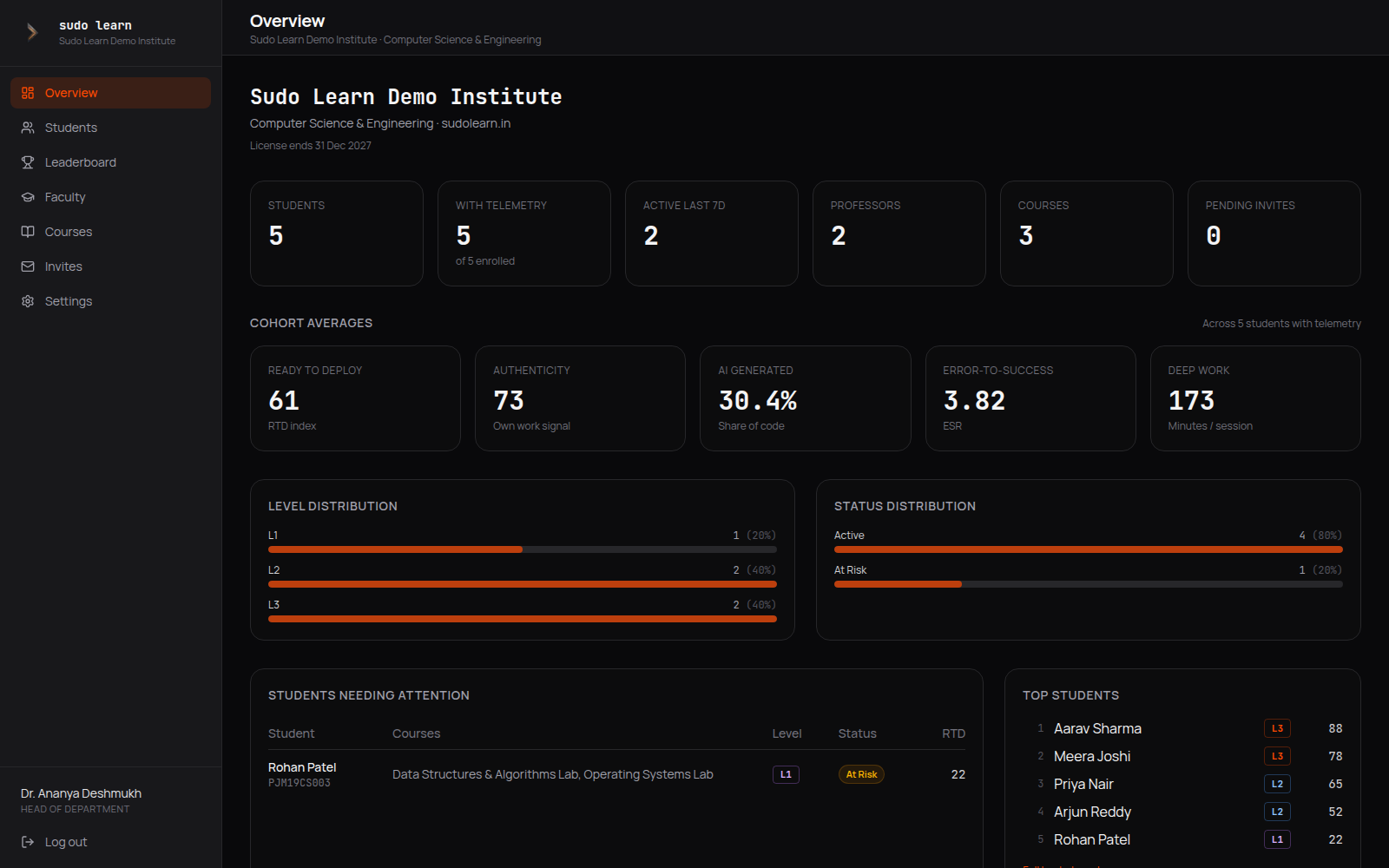Click Dr. Ananya Deshmukh profile name
The width and height of the screenshot is (1389, 868).
(x=81, y=793)
